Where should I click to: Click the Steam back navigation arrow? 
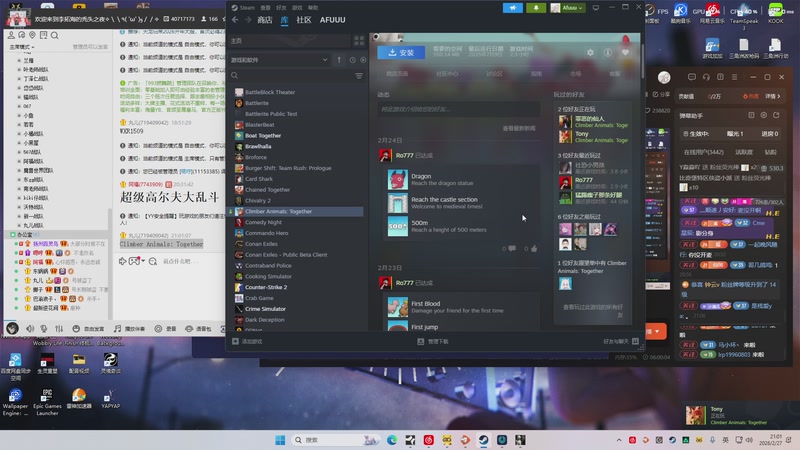235,20
